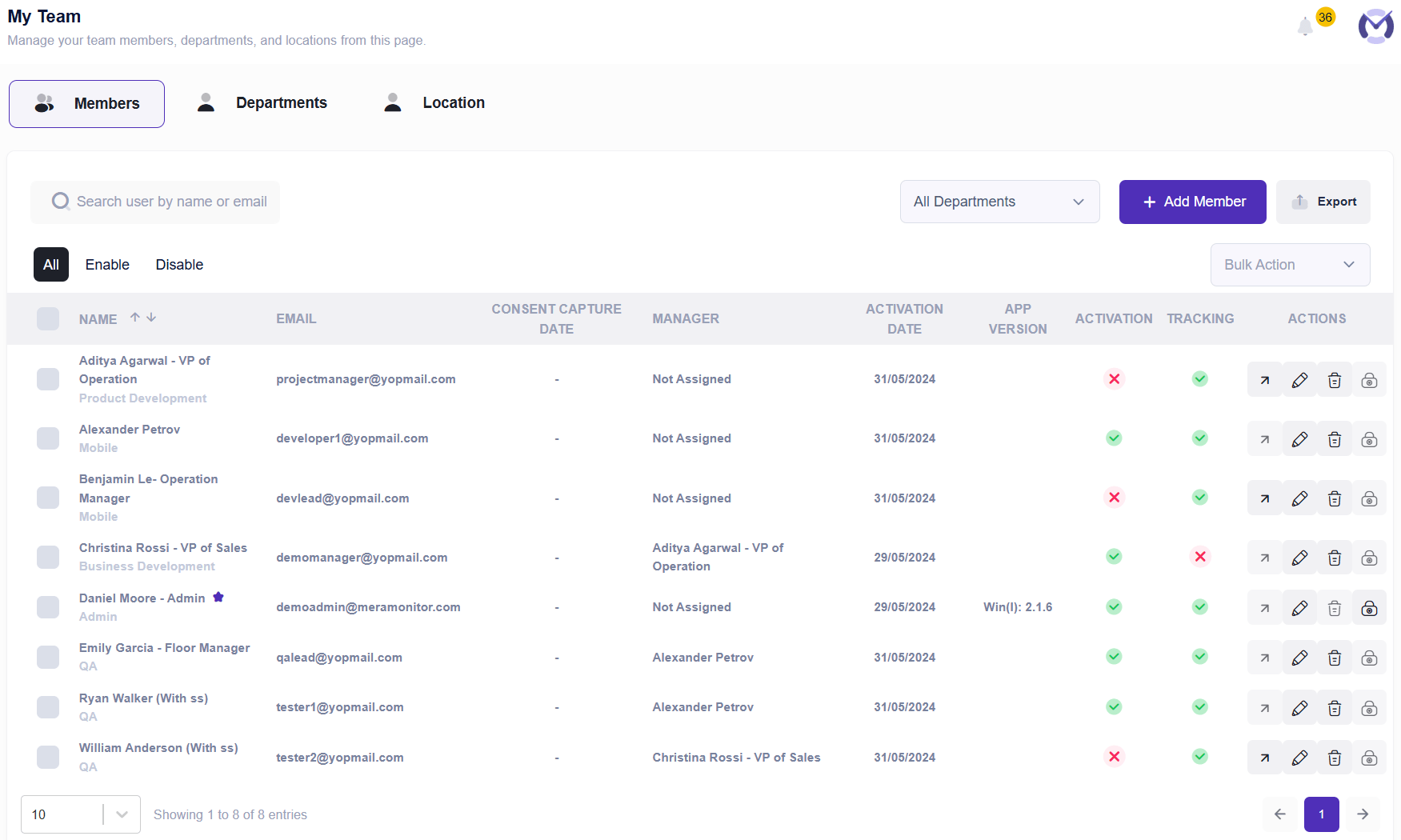Open the Bulk Action dropdown
This screenshot has width=1401, height=840.
(x=1290, y=265)
